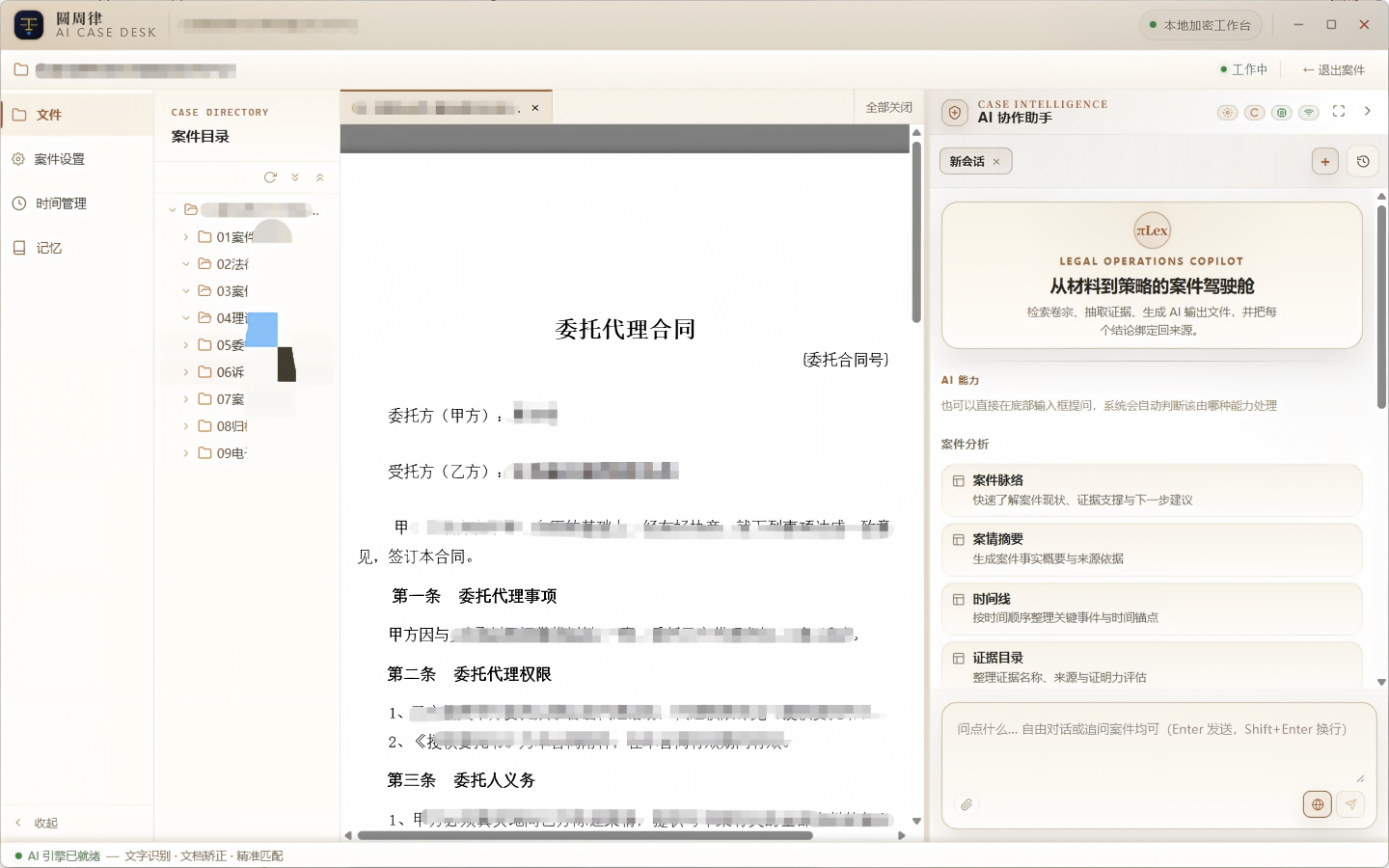Refresh the case directory tree
The height and width of the screenshot is (868, 1389).
(x=270, y=177)
